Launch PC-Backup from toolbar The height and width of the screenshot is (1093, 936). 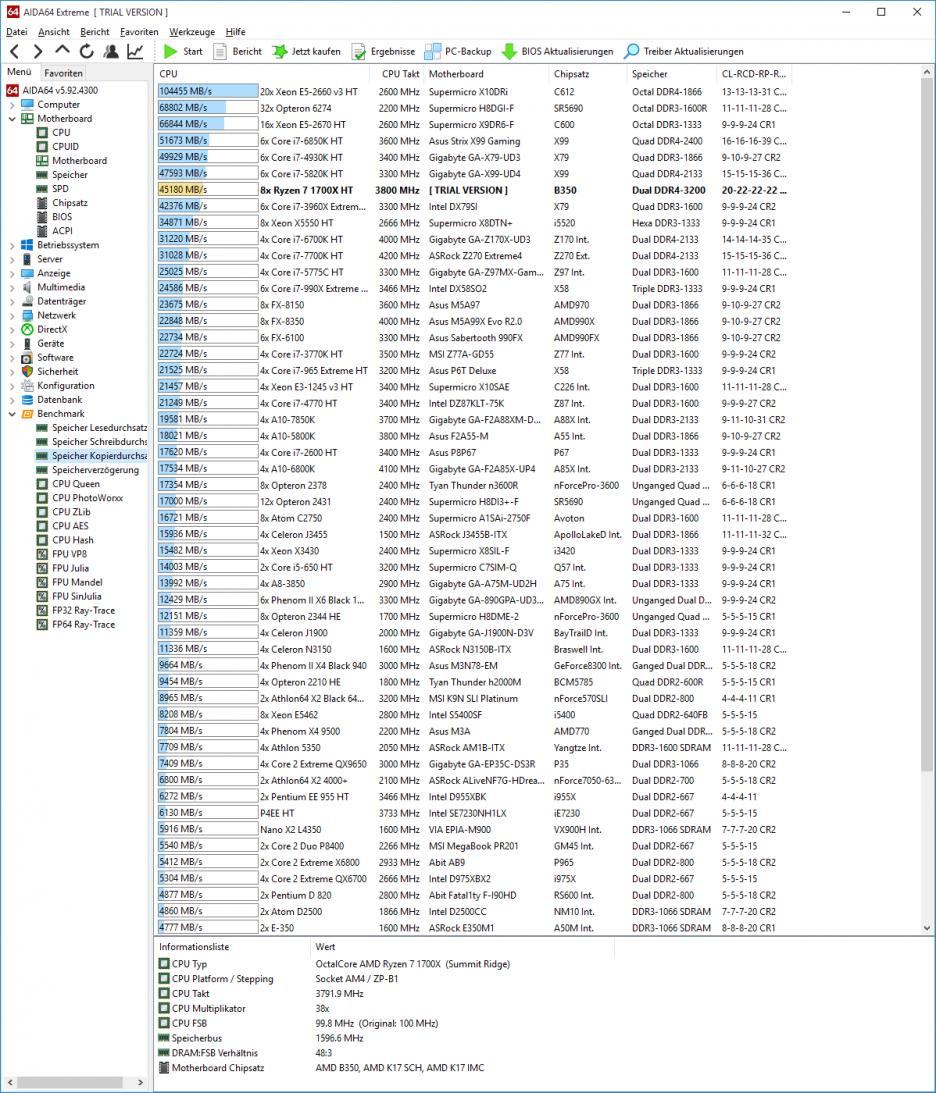coord(458,52)
